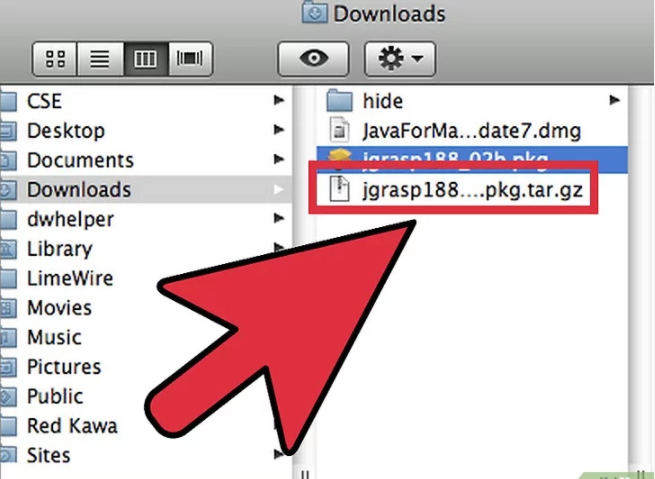Click the tar.gz archive file icon
The image size is (655, 479).
(x=342, y=190)
